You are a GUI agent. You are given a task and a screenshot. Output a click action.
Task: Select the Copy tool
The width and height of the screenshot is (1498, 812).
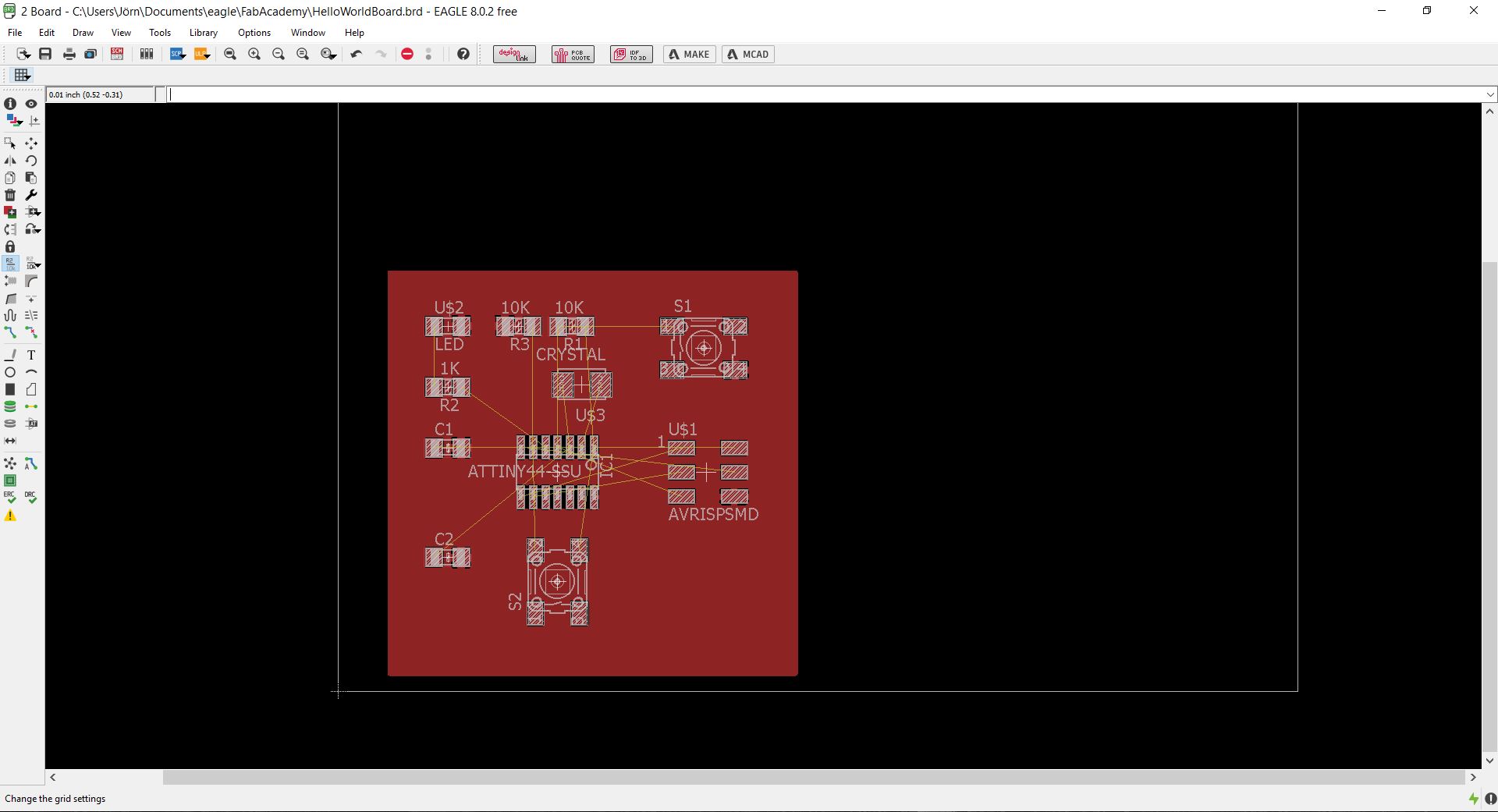tap(10, 178)
